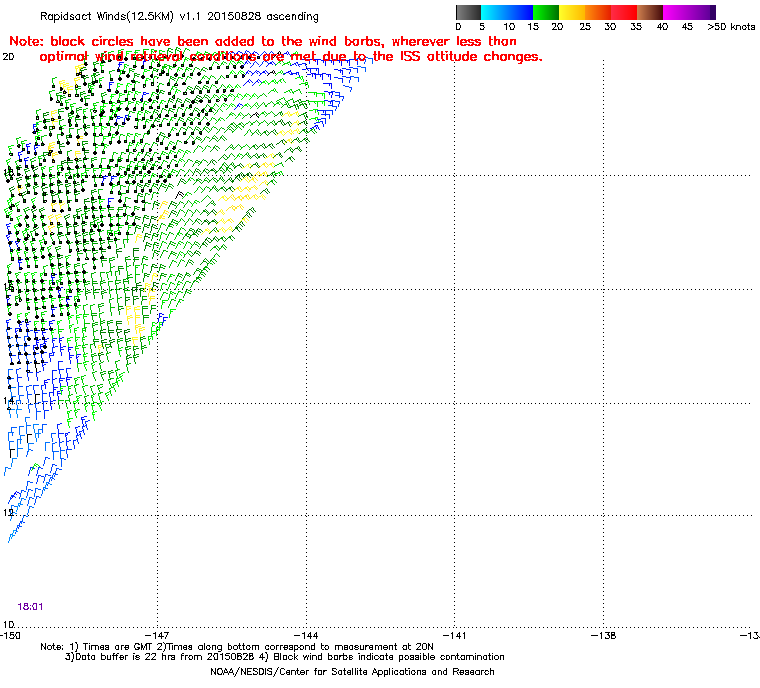
Task: Click the blue 10-15 knots legend segment
Action: pos(520,12)
